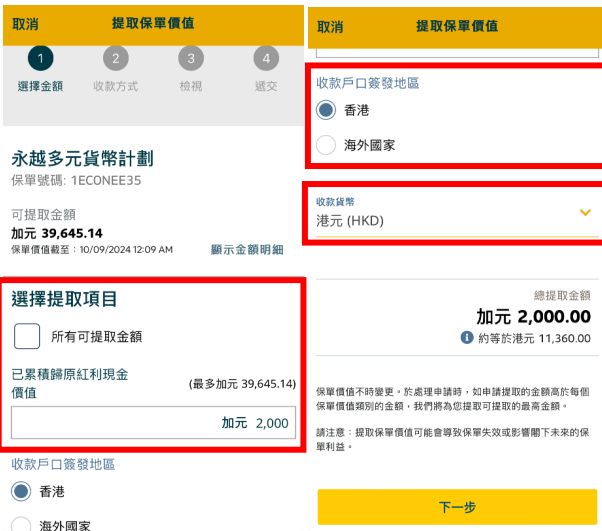Tap the step 3 circle icon
602x531 pixels.
(190, 59)
